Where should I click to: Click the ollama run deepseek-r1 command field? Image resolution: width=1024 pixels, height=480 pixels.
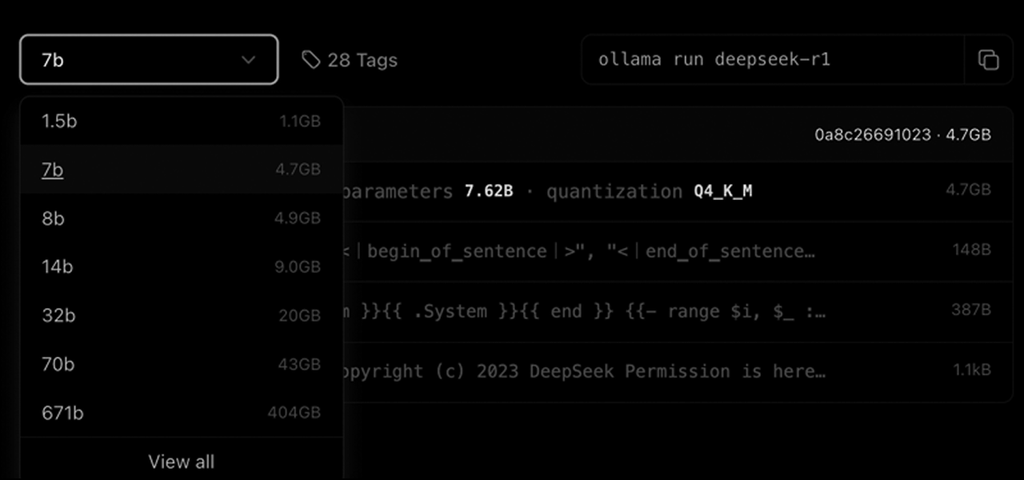(x=770, y=60)
